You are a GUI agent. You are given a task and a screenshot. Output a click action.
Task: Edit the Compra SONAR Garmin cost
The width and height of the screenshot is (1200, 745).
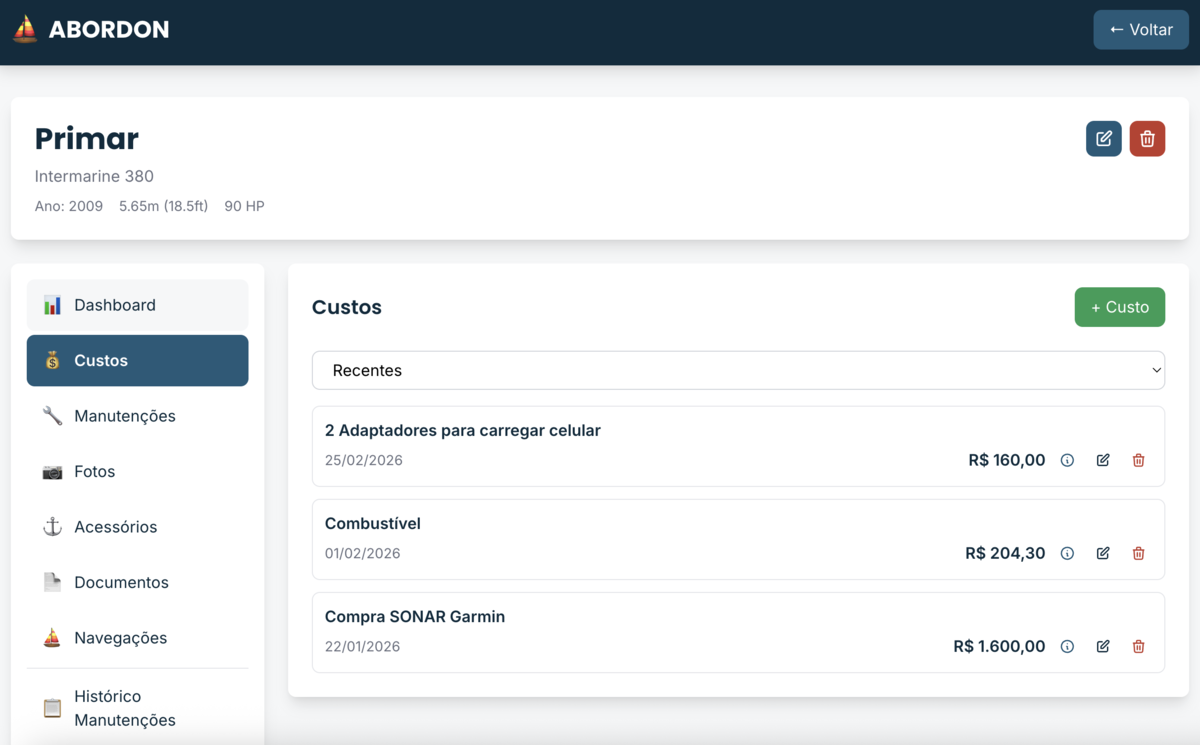[1103, 647]
